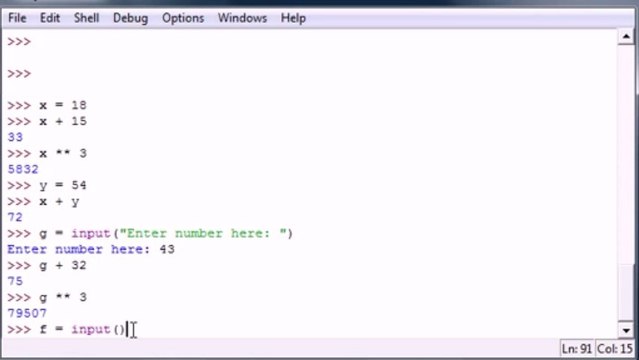The width and height of the screenshot is (639, 360).
Task: Open the Edit menu
Action: pos(50,18)
